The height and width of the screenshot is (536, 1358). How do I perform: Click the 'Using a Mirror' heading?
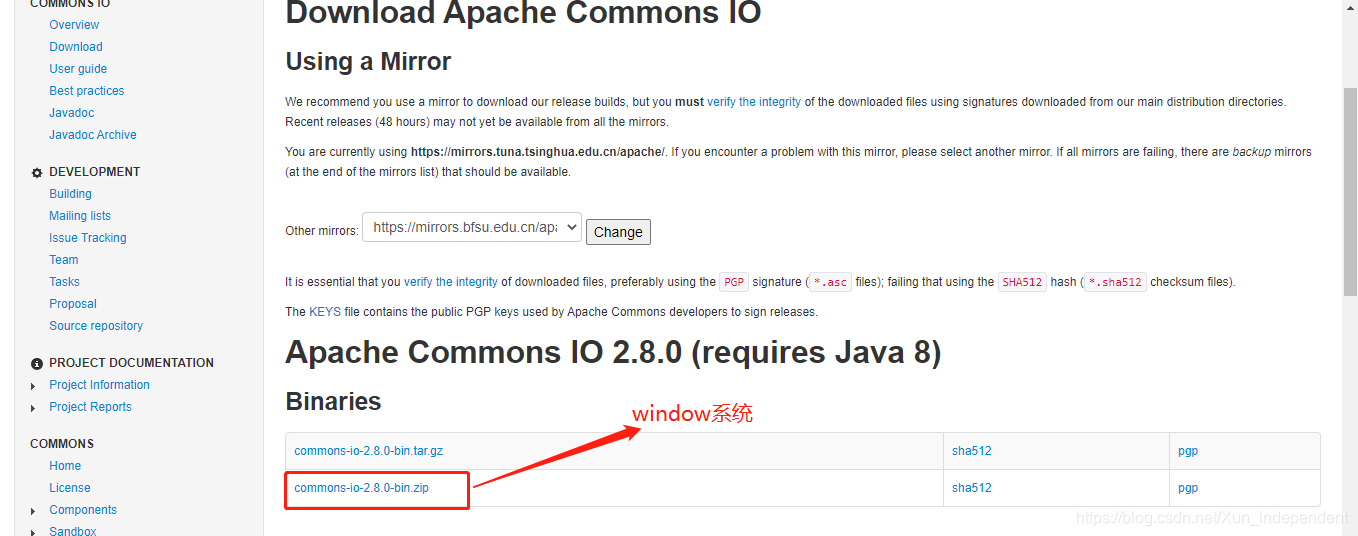368,61
